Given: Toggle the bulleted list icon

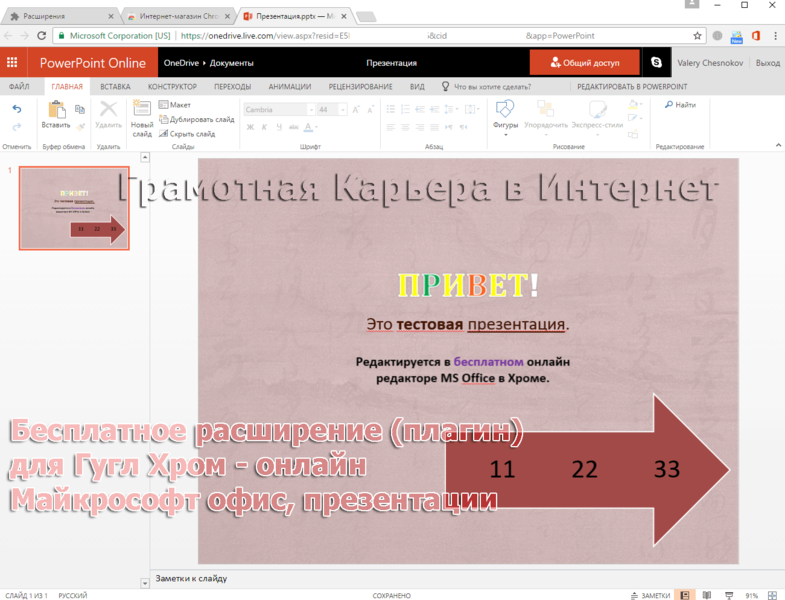Looking at the screenshot, I should tap(391, 109).
